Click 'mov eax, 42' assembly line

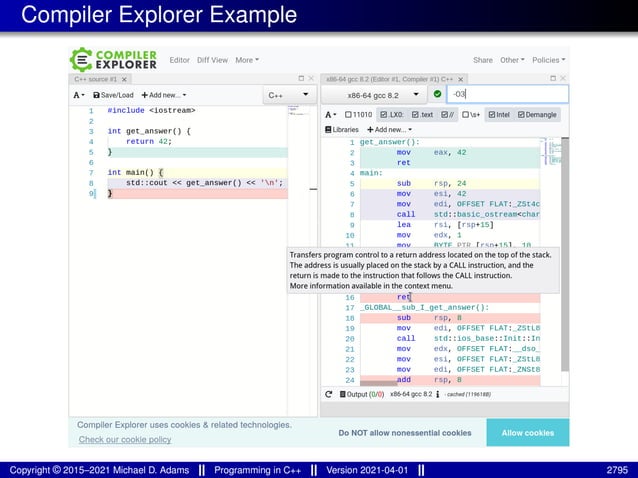point(431,152)
